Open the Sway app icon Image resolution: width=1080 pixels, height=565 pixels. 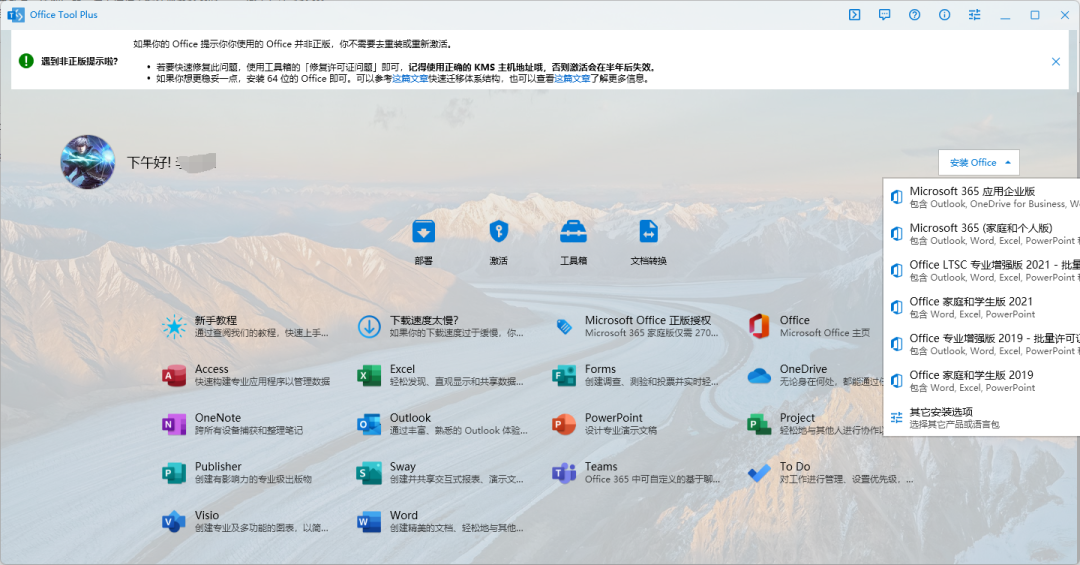pos(369,473)
